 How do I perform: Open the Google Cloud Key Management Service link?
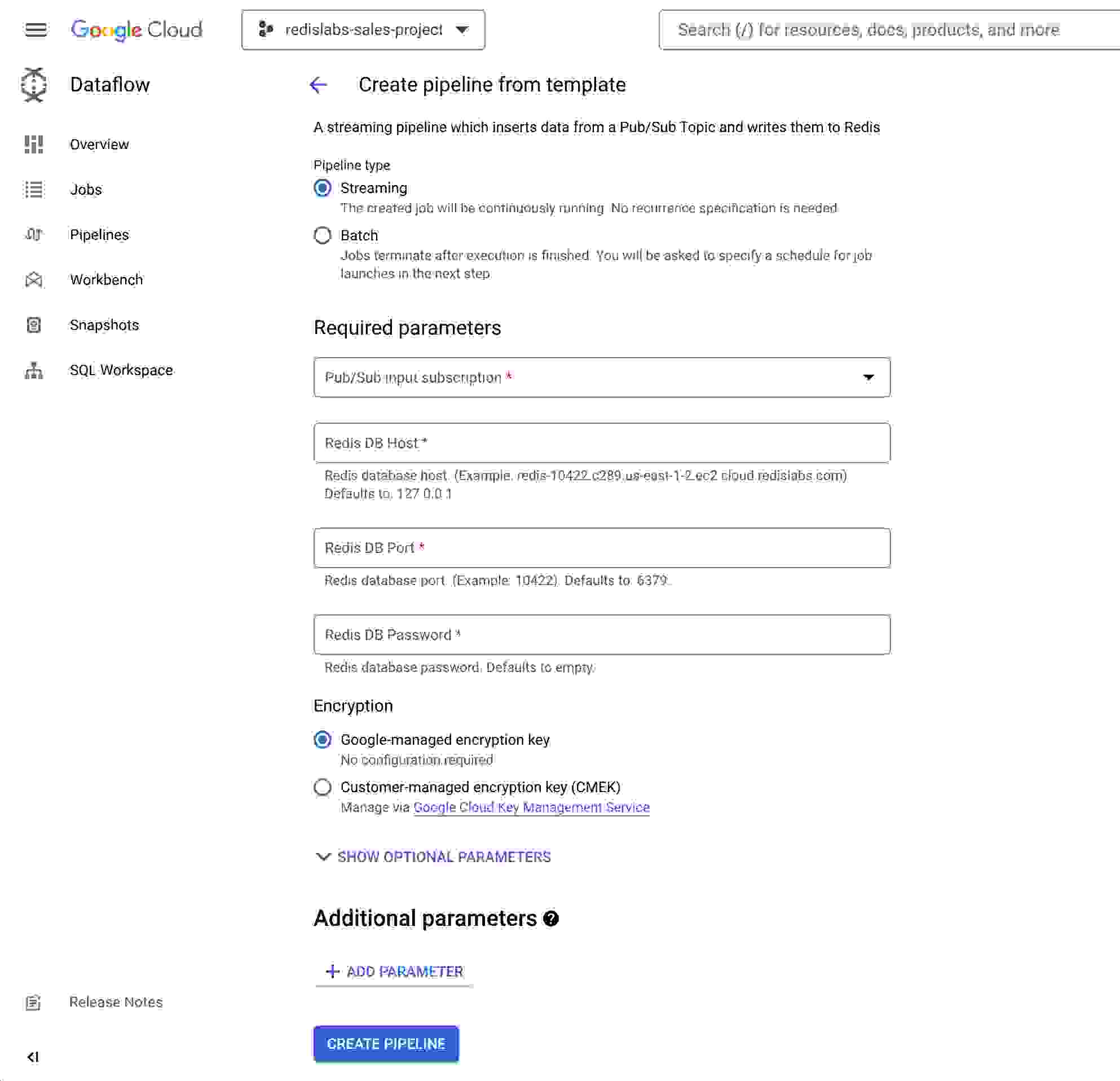point(531,807)
